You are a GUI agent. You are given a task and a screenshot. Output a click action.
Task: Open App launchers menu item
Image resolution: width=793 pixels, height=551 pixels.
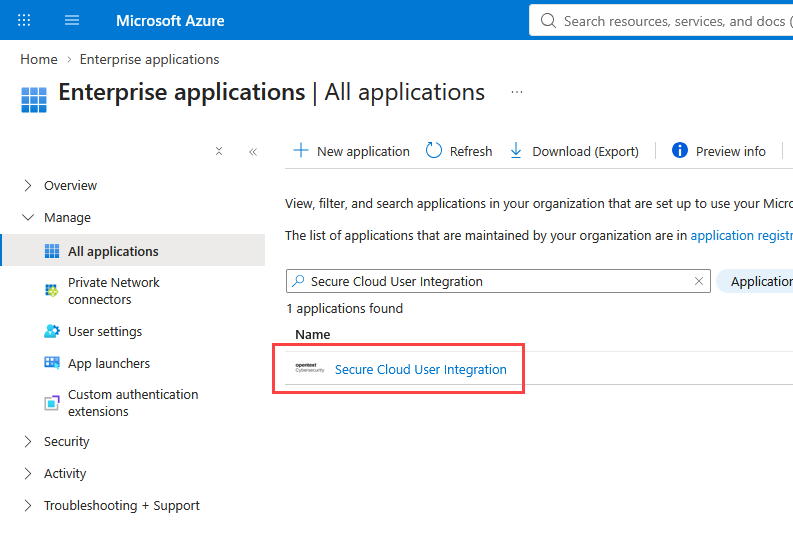click(109, 363)
